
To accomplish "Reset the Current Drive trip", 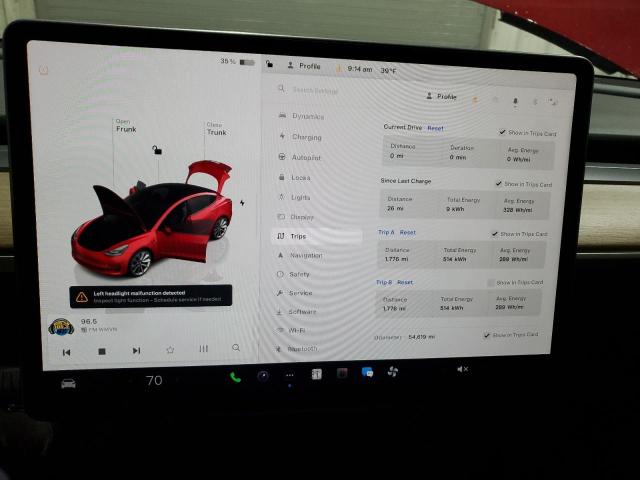I will pos(435,128).
